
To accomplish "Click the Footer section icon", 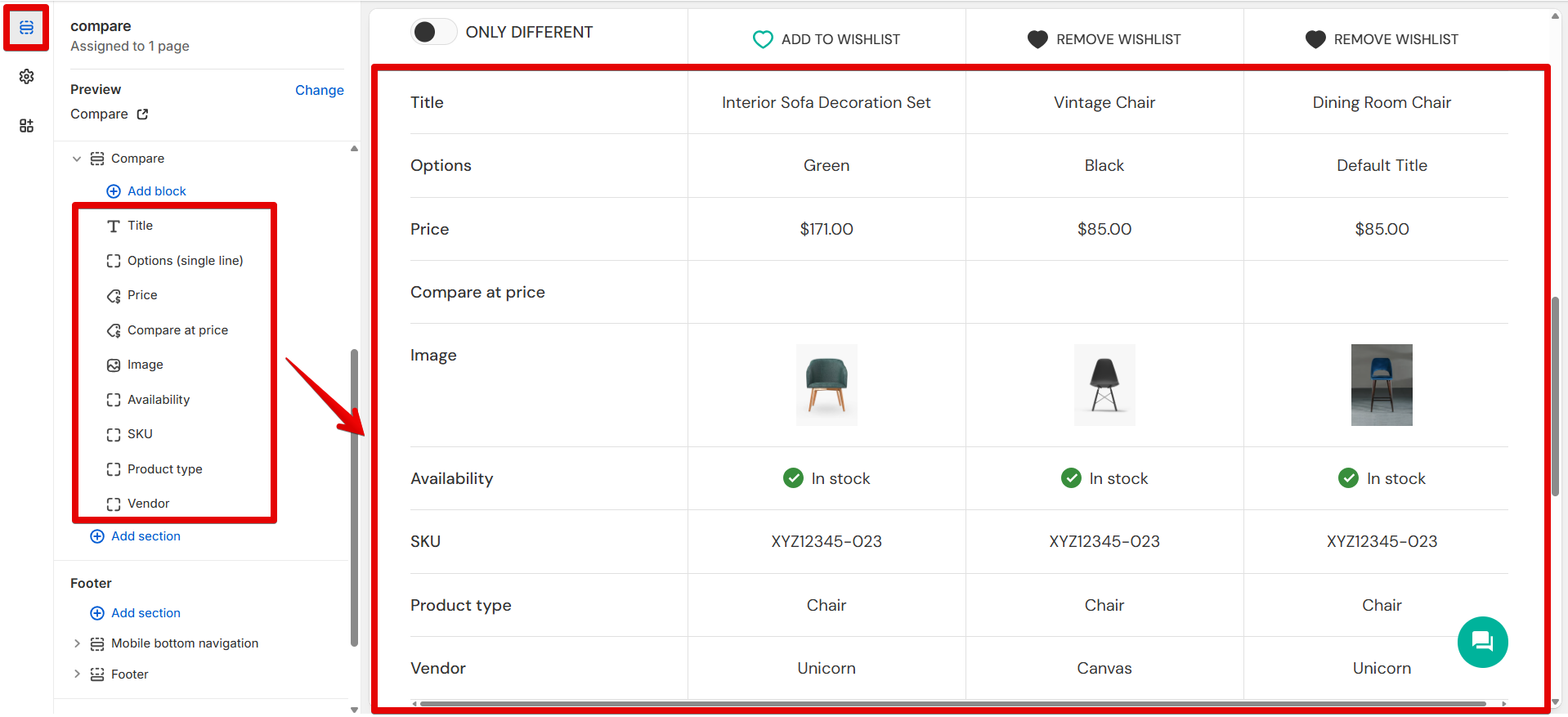I will click(x=97, y=674).
